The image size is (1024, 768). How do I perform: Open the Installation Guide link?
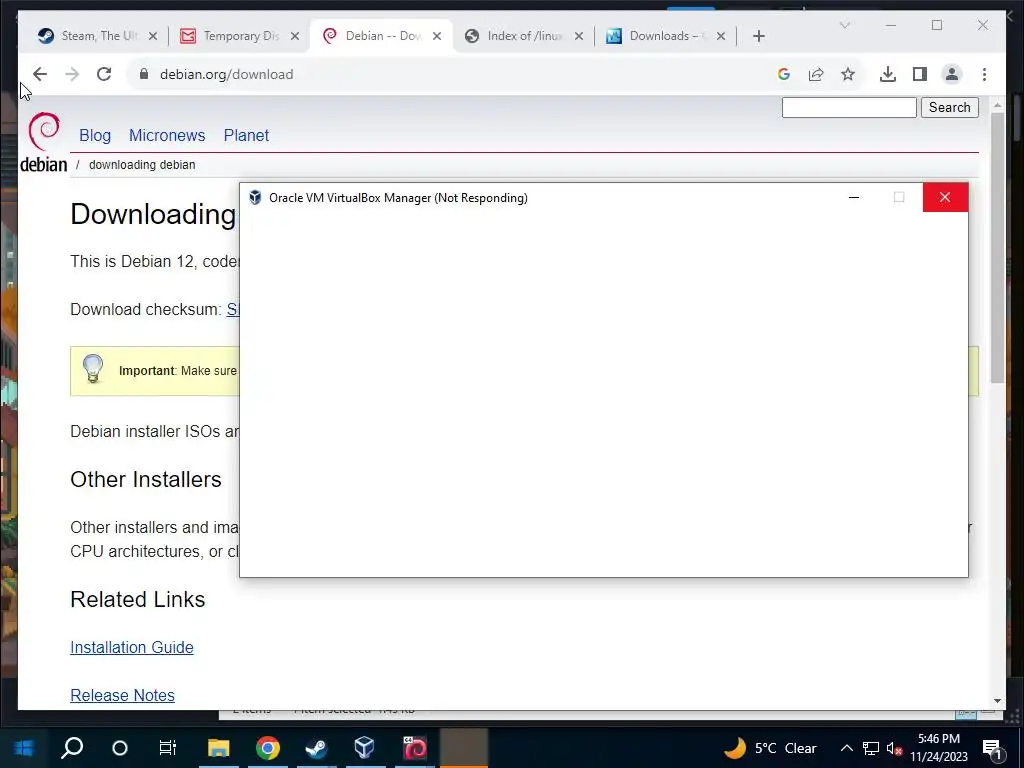[x=132, y=647]
